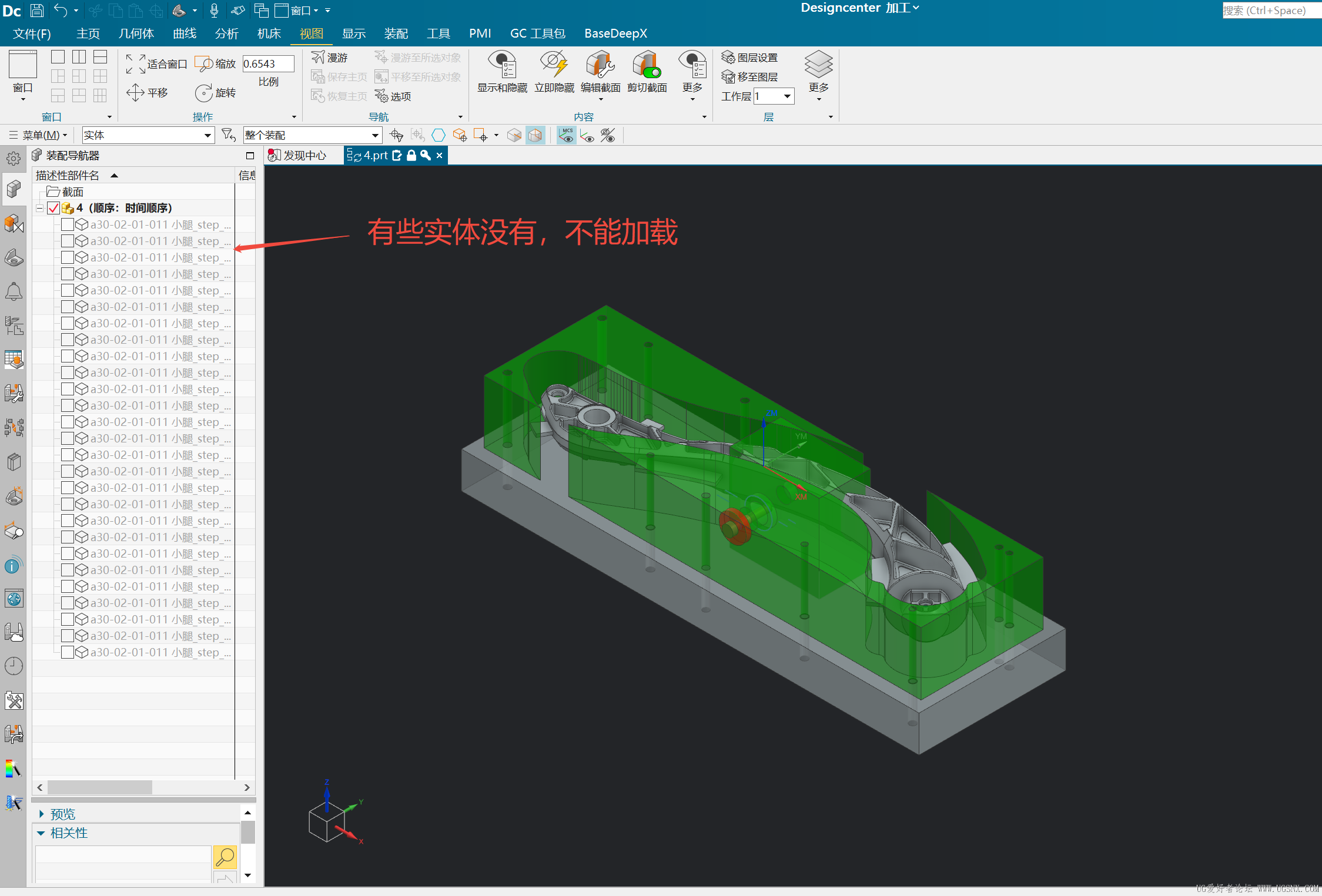Sort by Descriptive Part Name column header
The height and width of the screenshot is (896, 1322).
coord(133,175)
